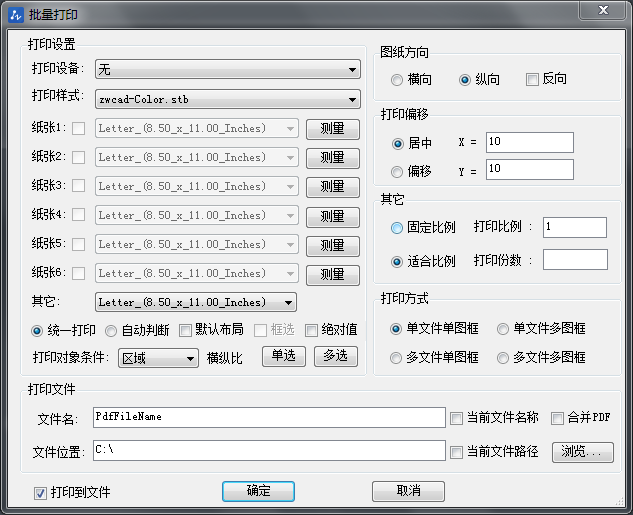The height and width of the screenshot is (515, 633).
Task: Select the 横向 orientation radio button
Action: pos(398,79)
